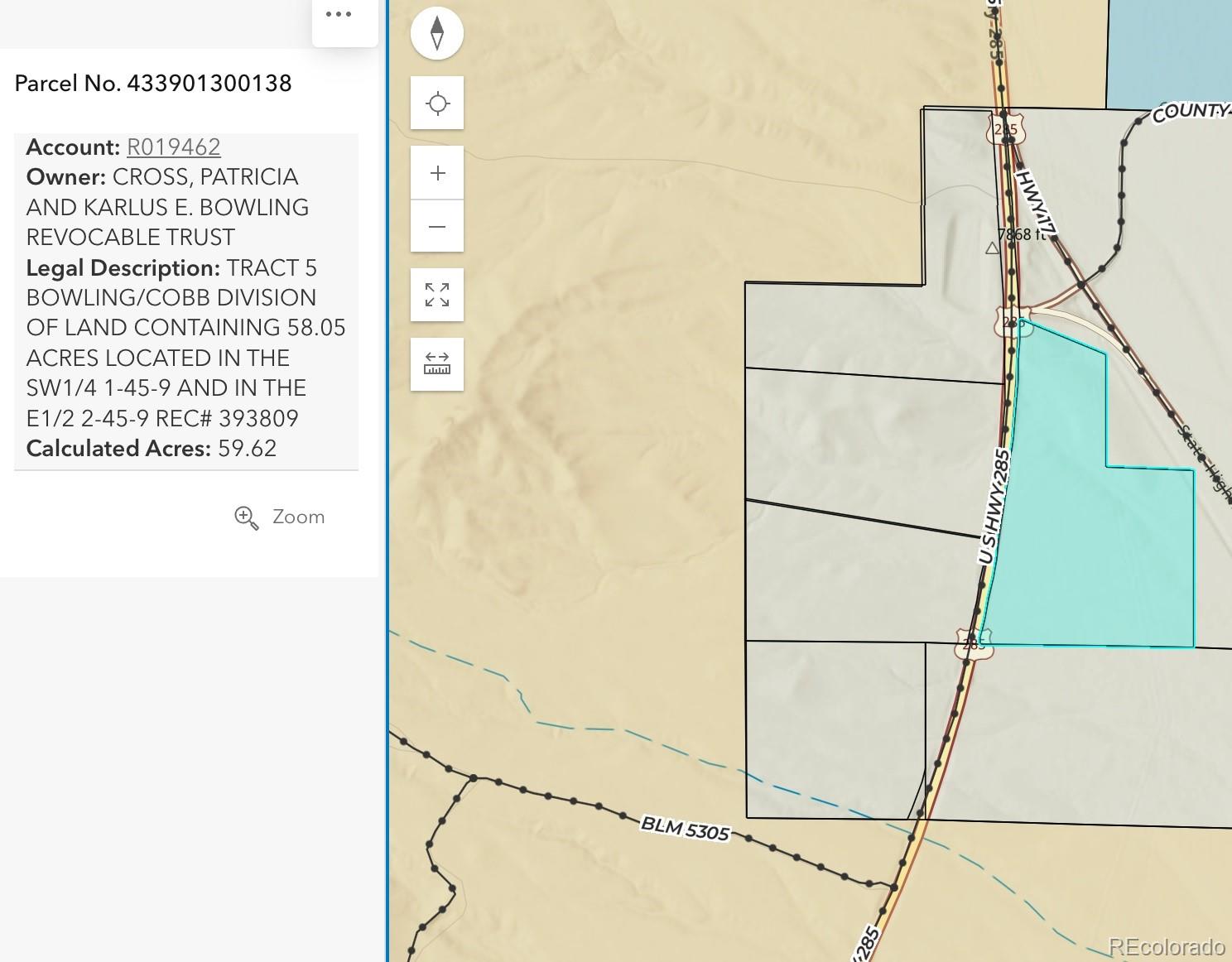Image resolution: width=1232 pixels, height=962 pixels.
Task: Click the BLM 5305 road label
Action: point(686,828)
